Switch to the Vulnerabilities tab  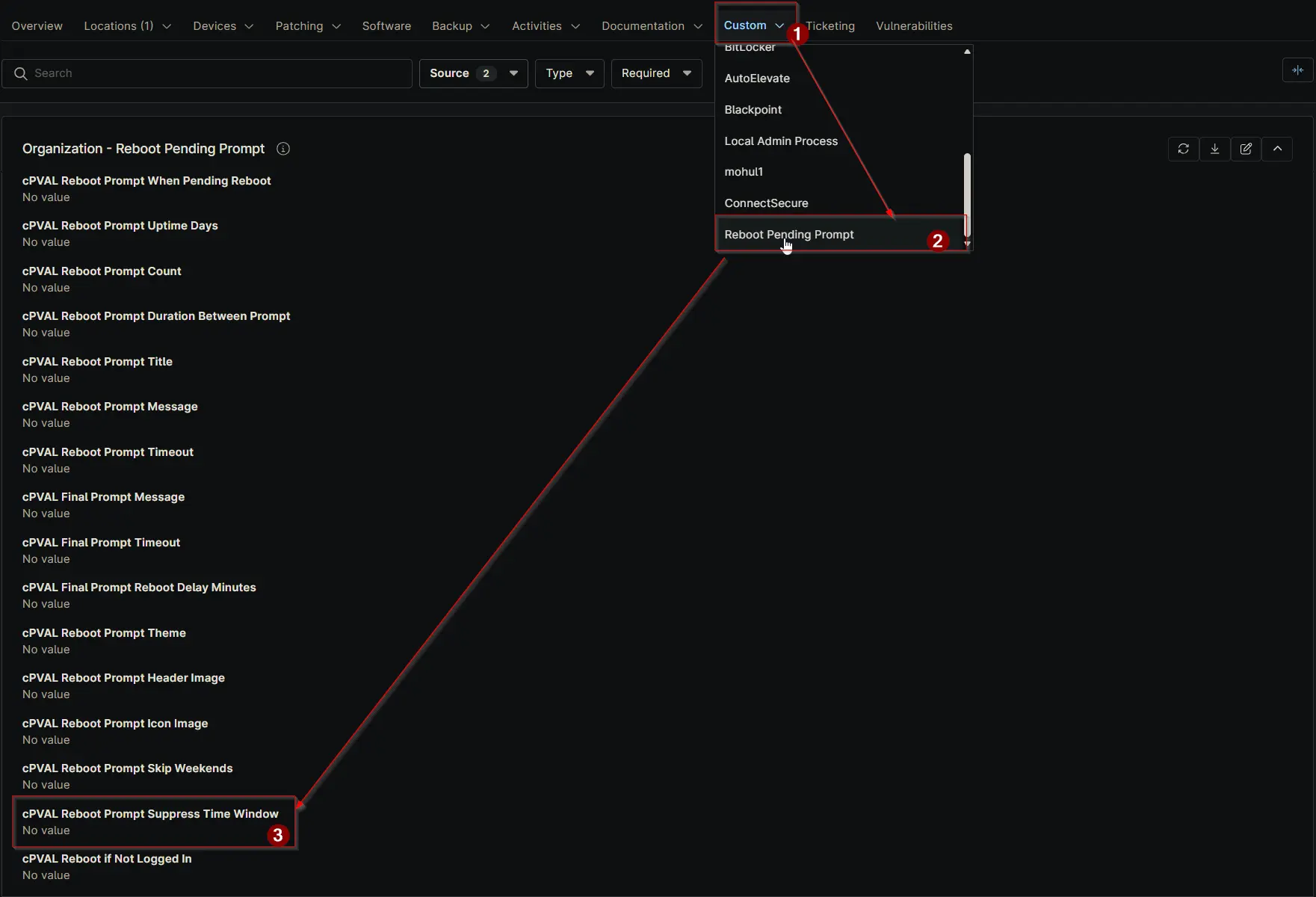(x=913, y=26)
